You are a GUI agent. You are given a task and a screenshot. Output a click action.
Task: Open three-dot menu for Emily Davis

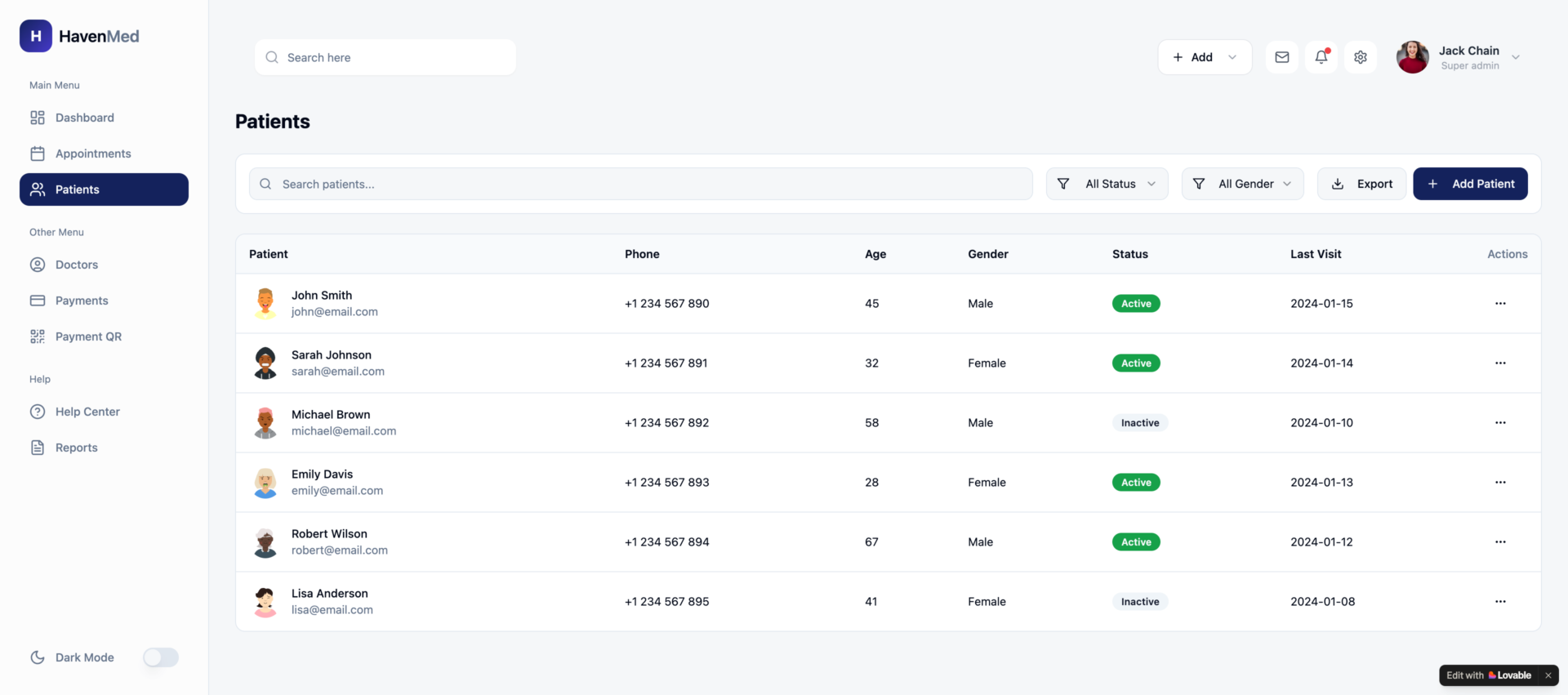[x=1499, y=482]
